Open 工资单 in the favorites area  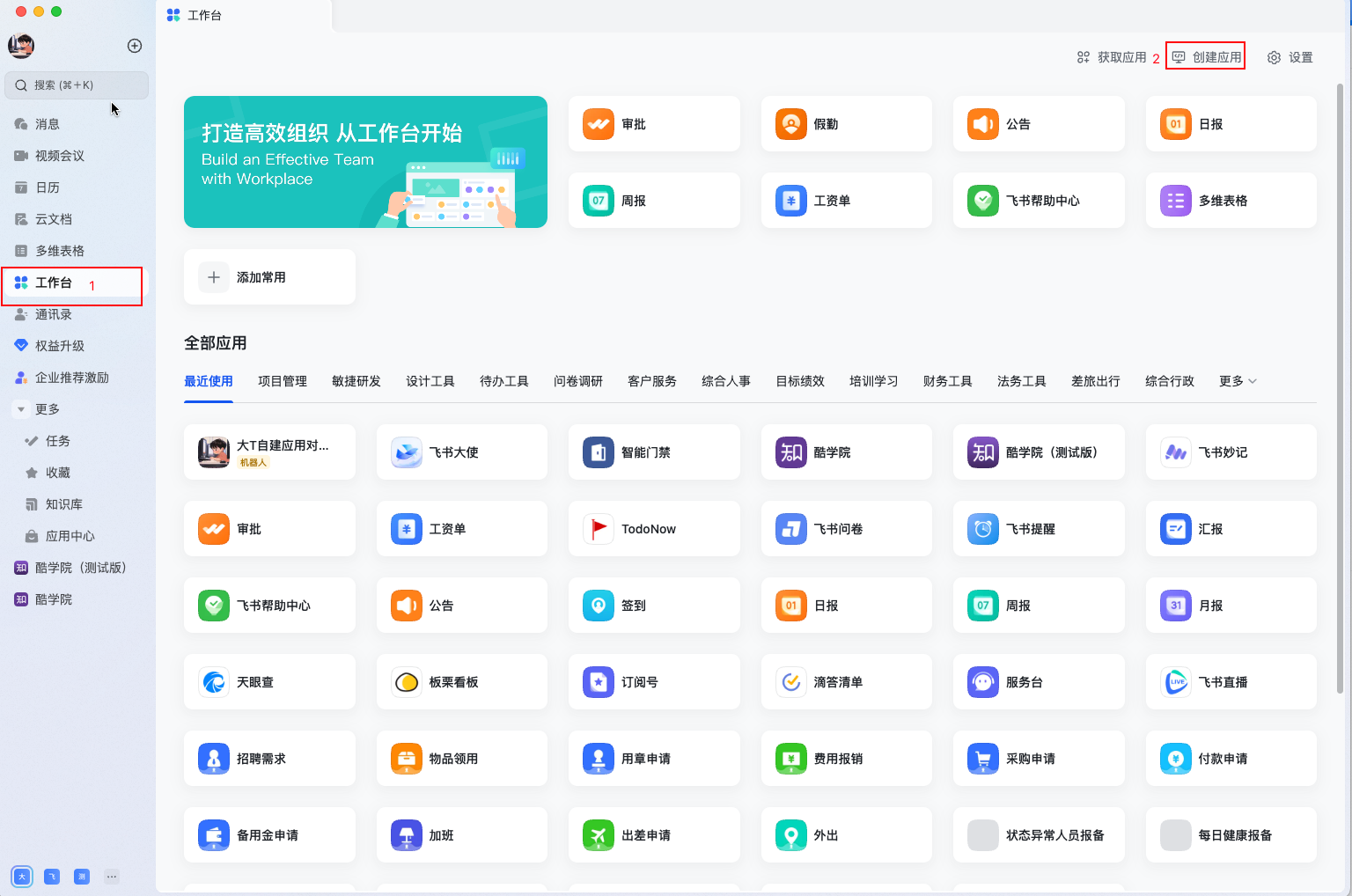[x=846, y=201]
